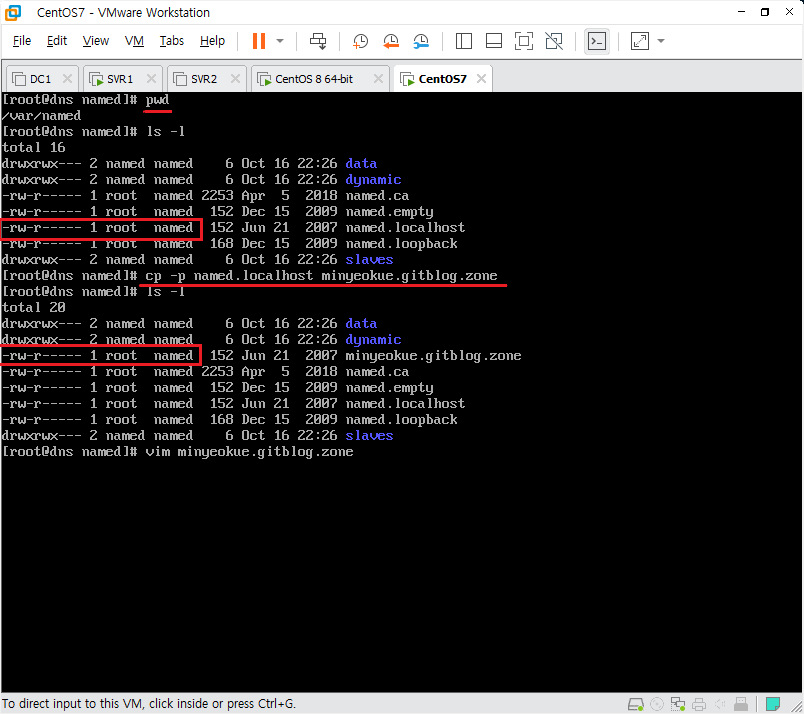
Task: Close the SVR1 tab
Action: click(x=151, y=78)
